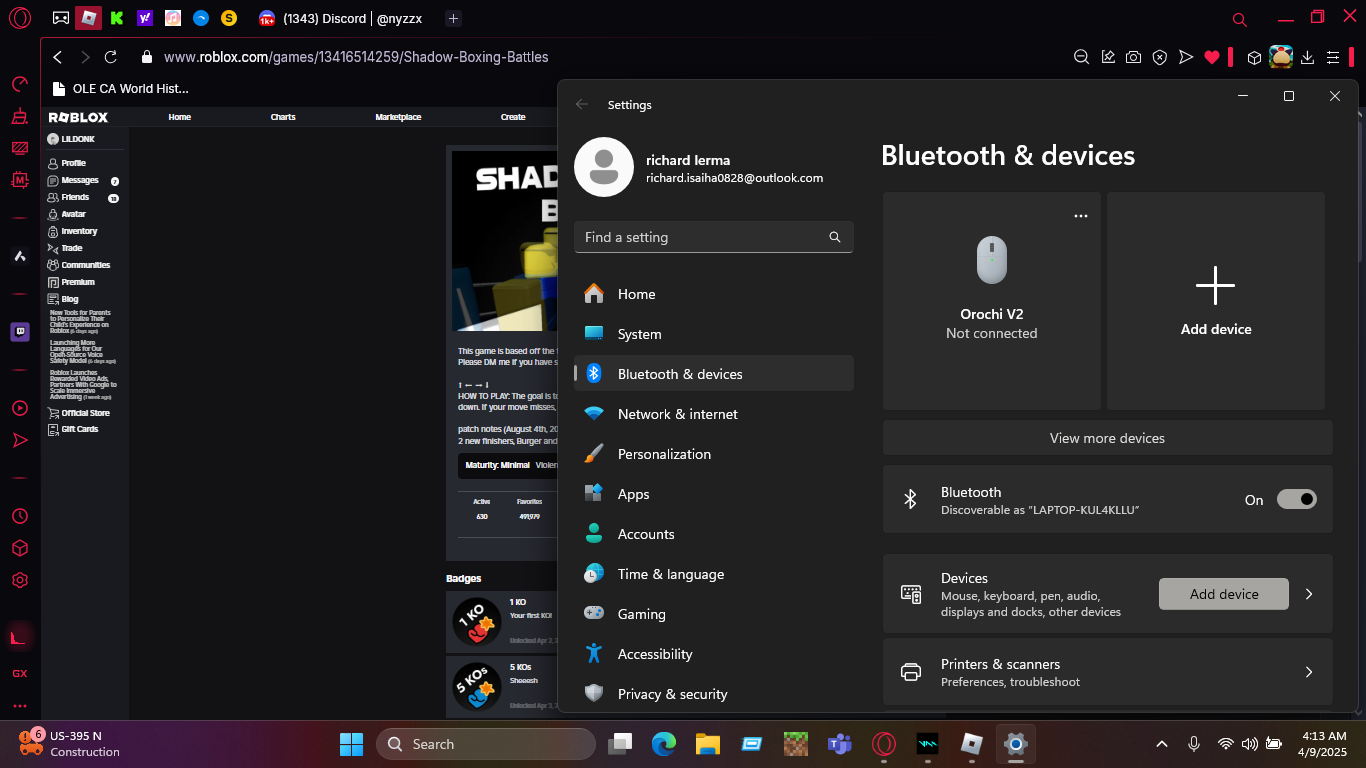Select Create in Roblox header
Viewport: 1366px width, 768px height.
513,117
